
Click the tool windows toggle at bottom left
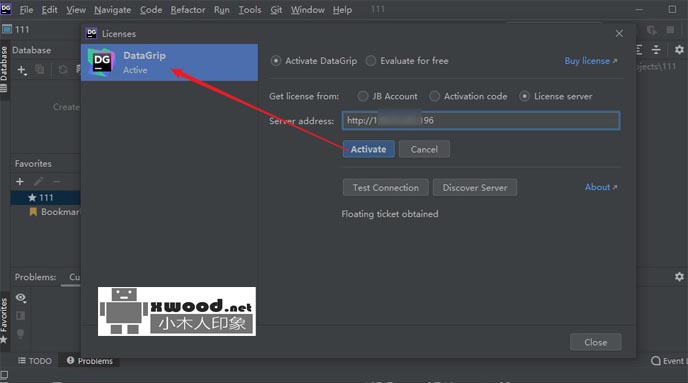click(4, 375)
